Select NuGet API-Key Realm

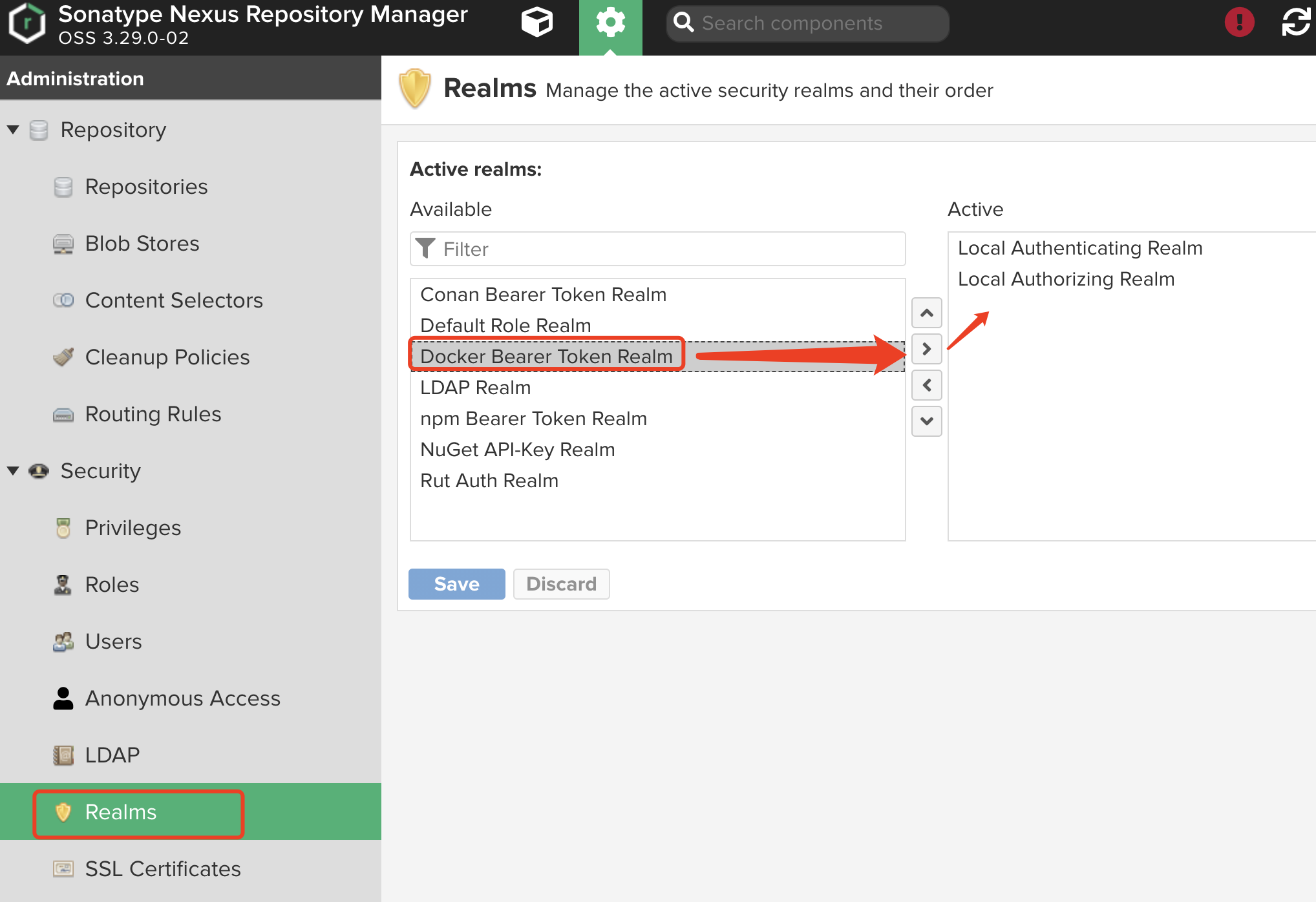tap(658, 450)
